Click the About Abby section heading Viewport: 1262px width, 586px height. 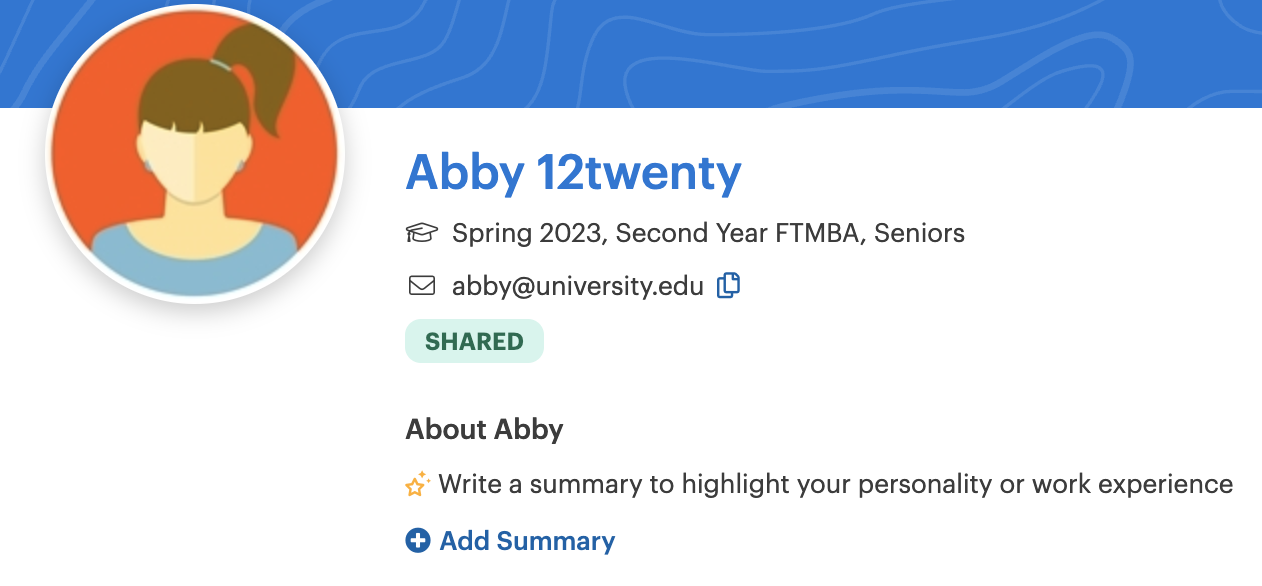click(484, 430)
